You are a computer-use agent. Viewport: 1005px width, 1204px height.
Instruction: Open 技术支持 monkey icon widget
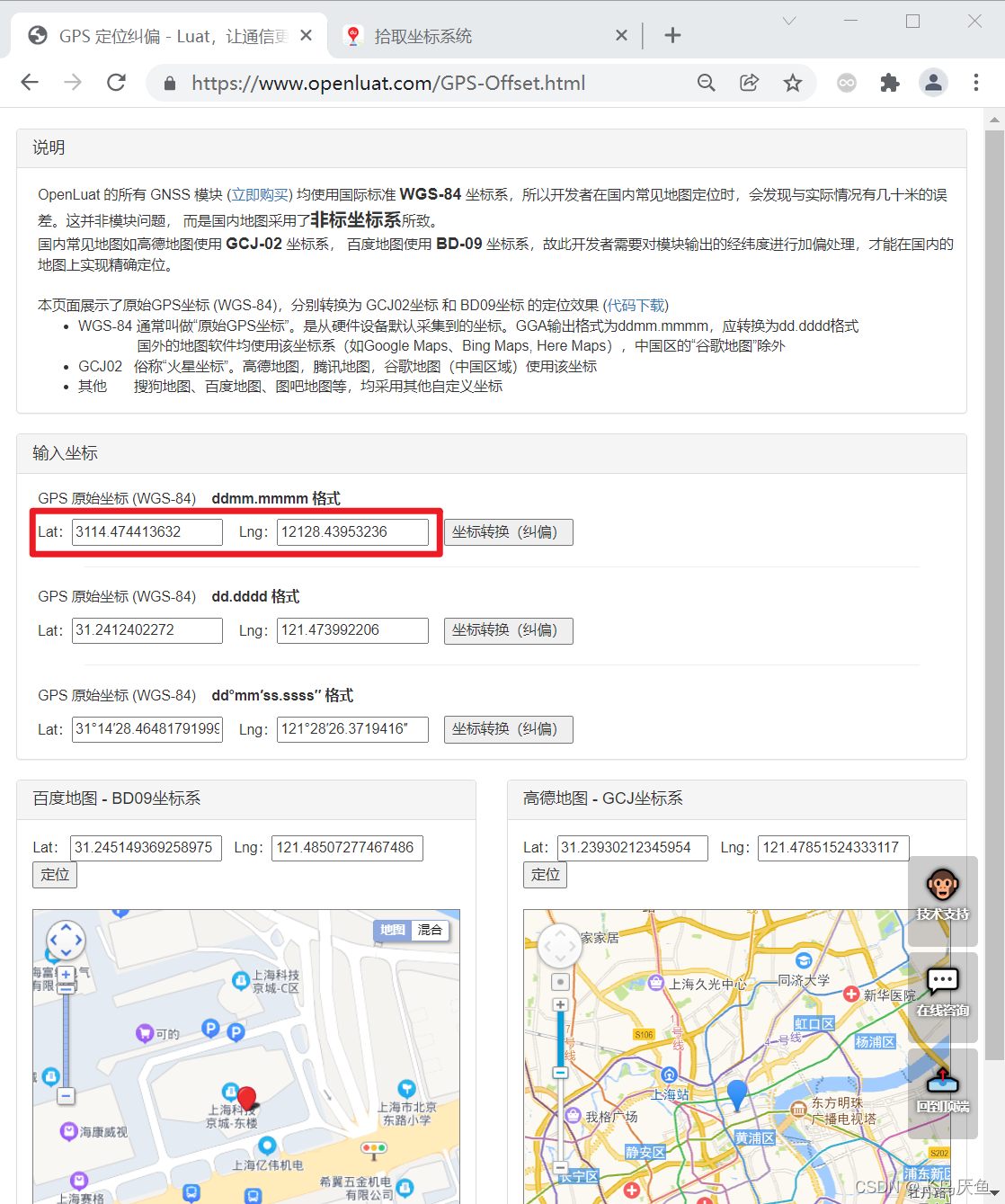(943, 900)
